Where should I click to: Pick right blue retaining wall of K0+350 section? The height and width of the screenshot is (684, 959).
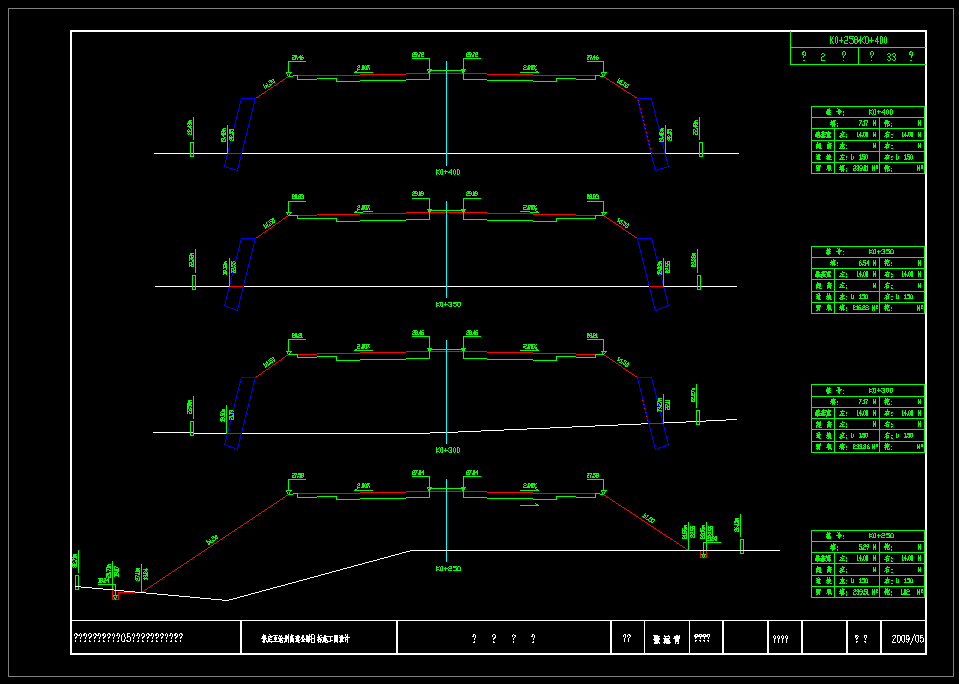pyautogui.click(x=653, y=274)
